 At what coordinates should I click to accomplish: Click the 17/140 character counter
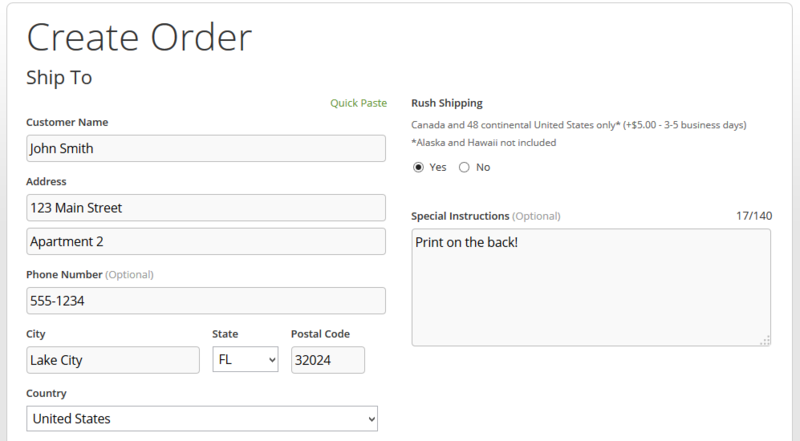(754, 216)
